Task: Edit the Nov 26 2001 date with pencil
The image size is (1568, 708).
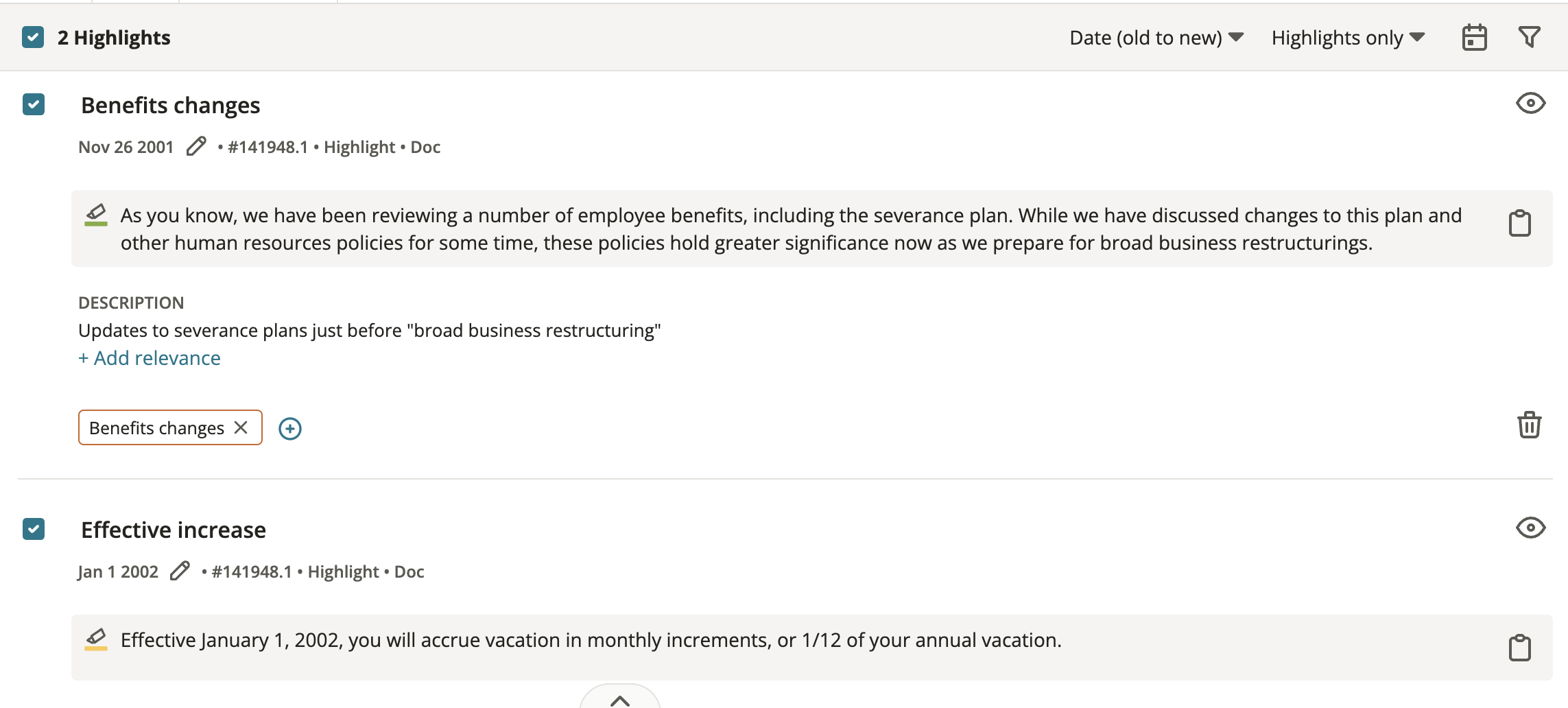Action: pos(196,146)
